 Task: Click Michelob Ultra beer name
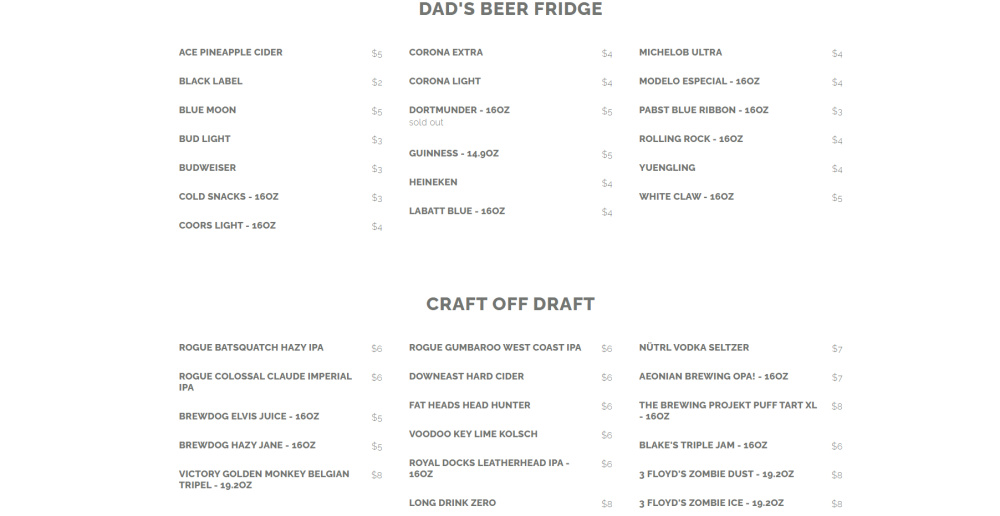point(681,53)
